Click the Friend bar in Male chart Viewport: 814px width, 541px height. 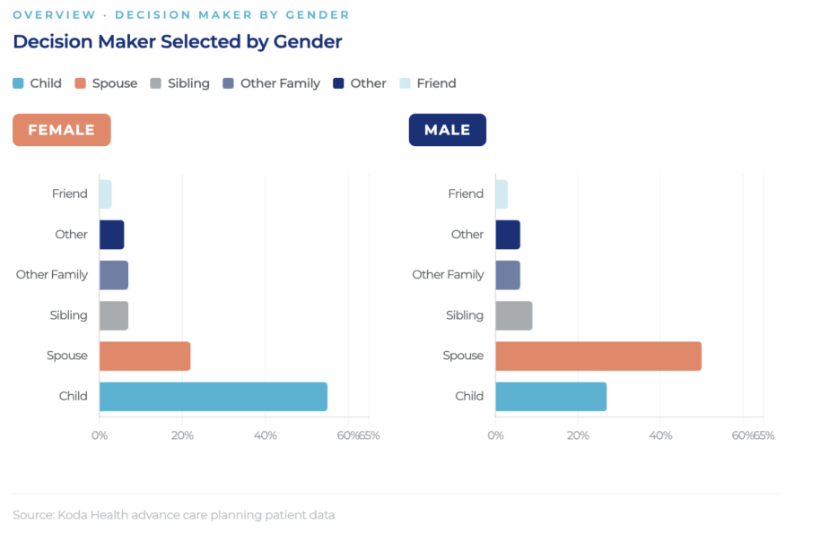tap(501, 194)
